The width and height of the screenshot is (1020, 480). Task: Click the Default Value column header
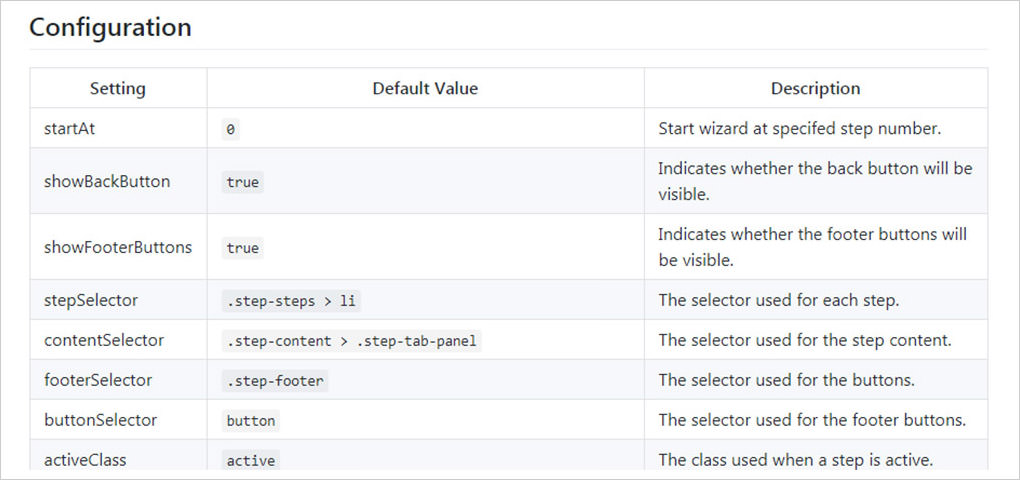point(425,88)
